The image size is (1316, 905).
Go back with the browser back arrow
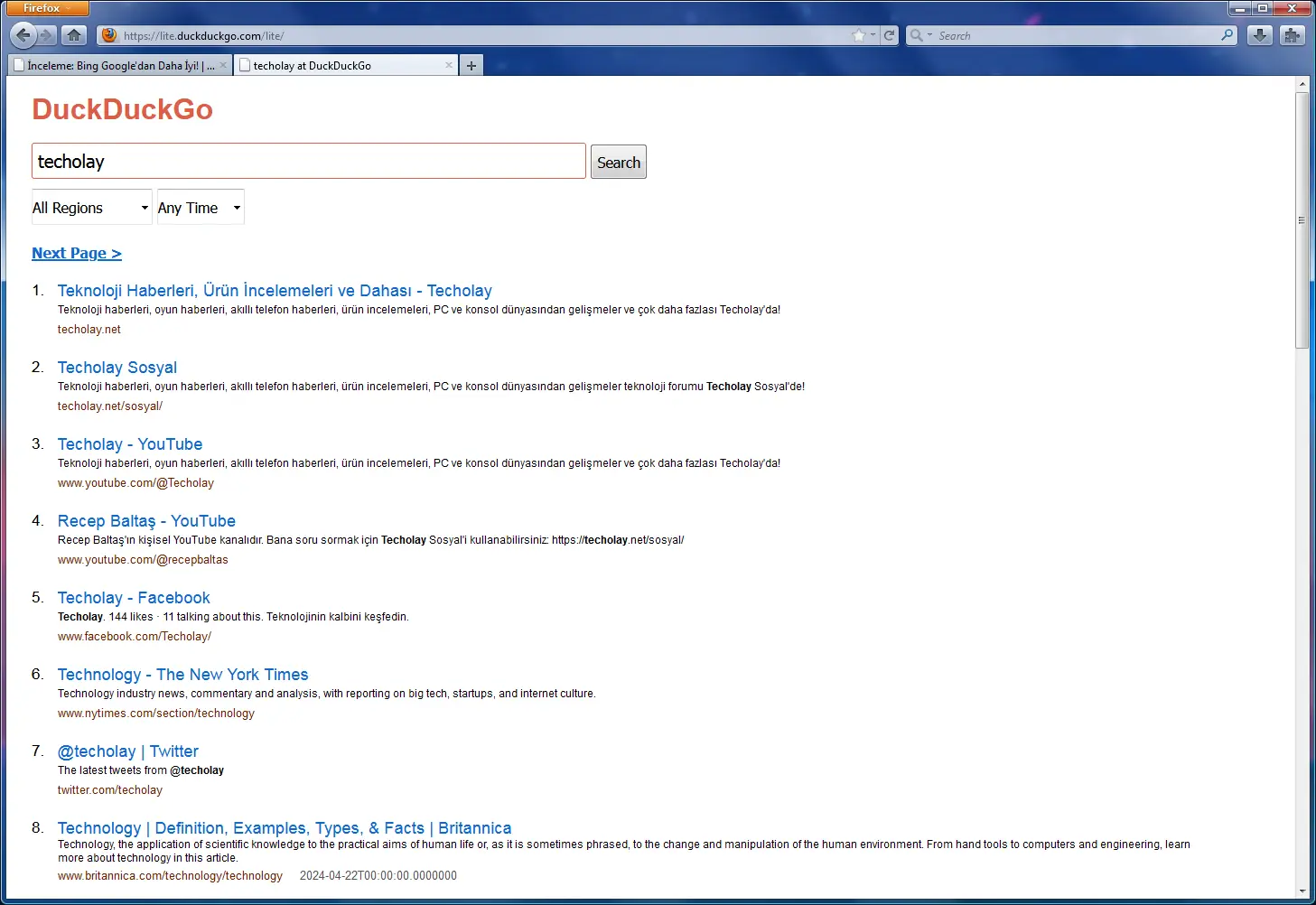click(x=23, y=35)
